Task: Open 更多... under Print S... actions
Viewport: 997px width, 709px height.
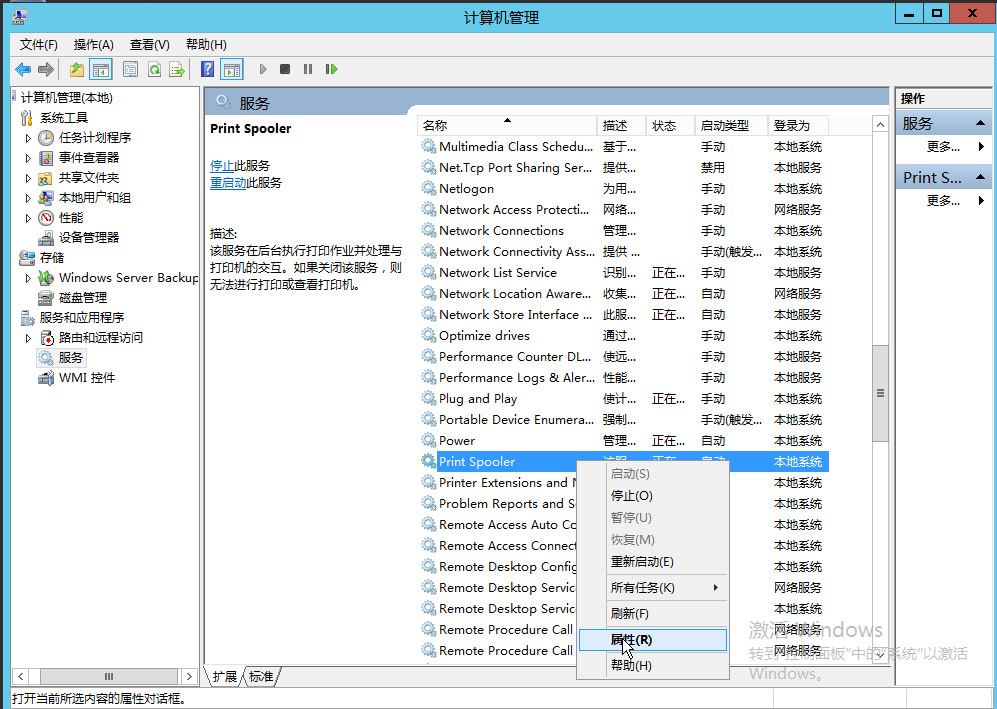Action: [x=944, y=201]
